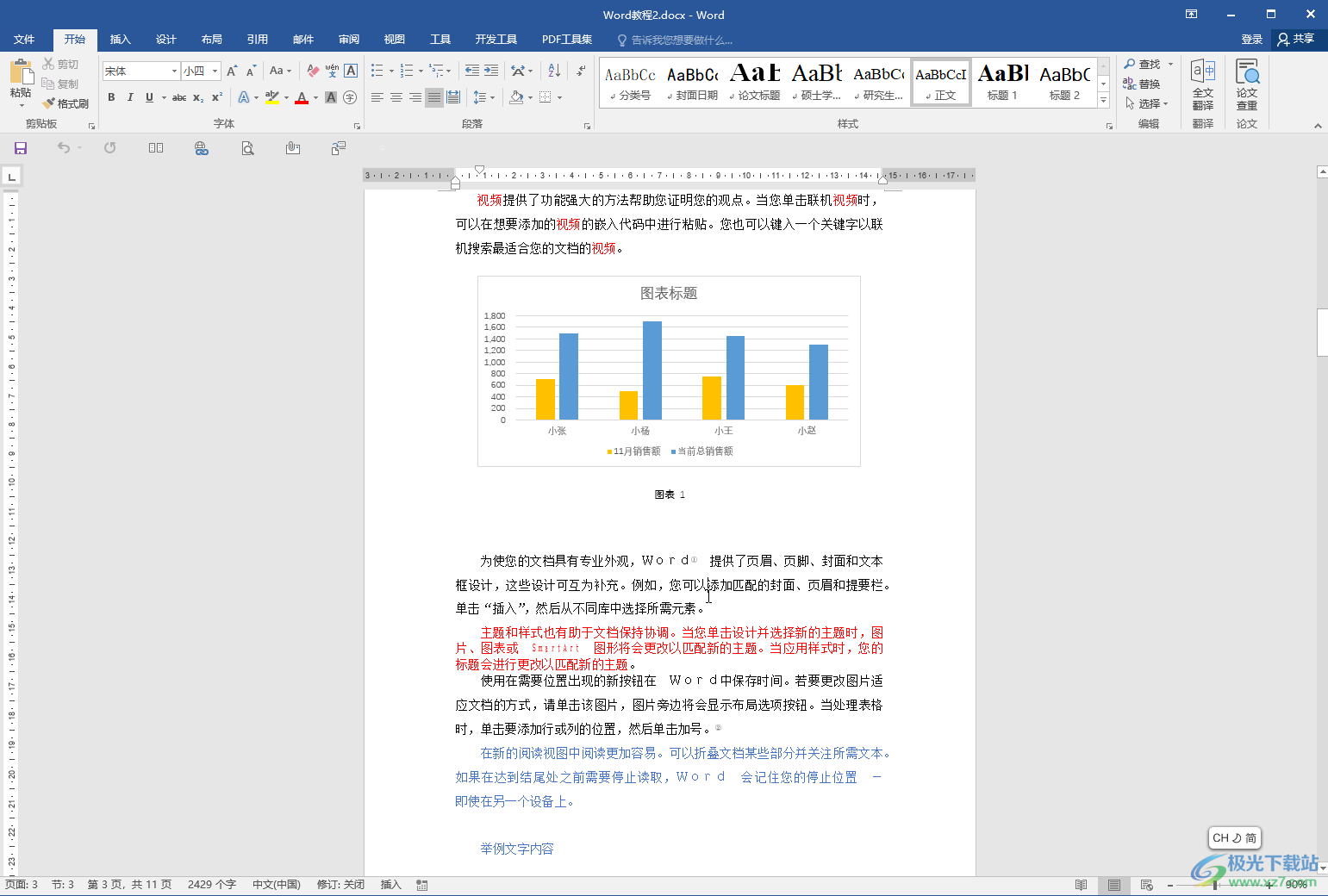This screenshot has width=1328, height=896.
Task: Click the vertical scrollbar thumb
Action: [x=1322, y=332]
